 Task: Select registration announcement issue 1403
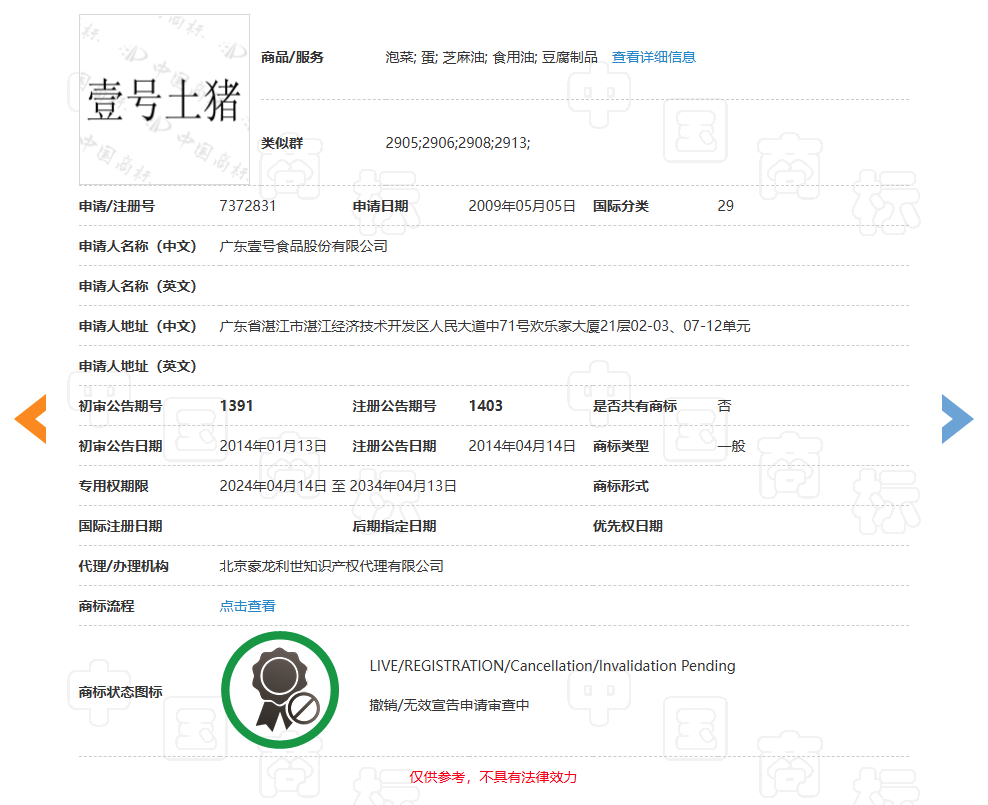coord(486,406)
